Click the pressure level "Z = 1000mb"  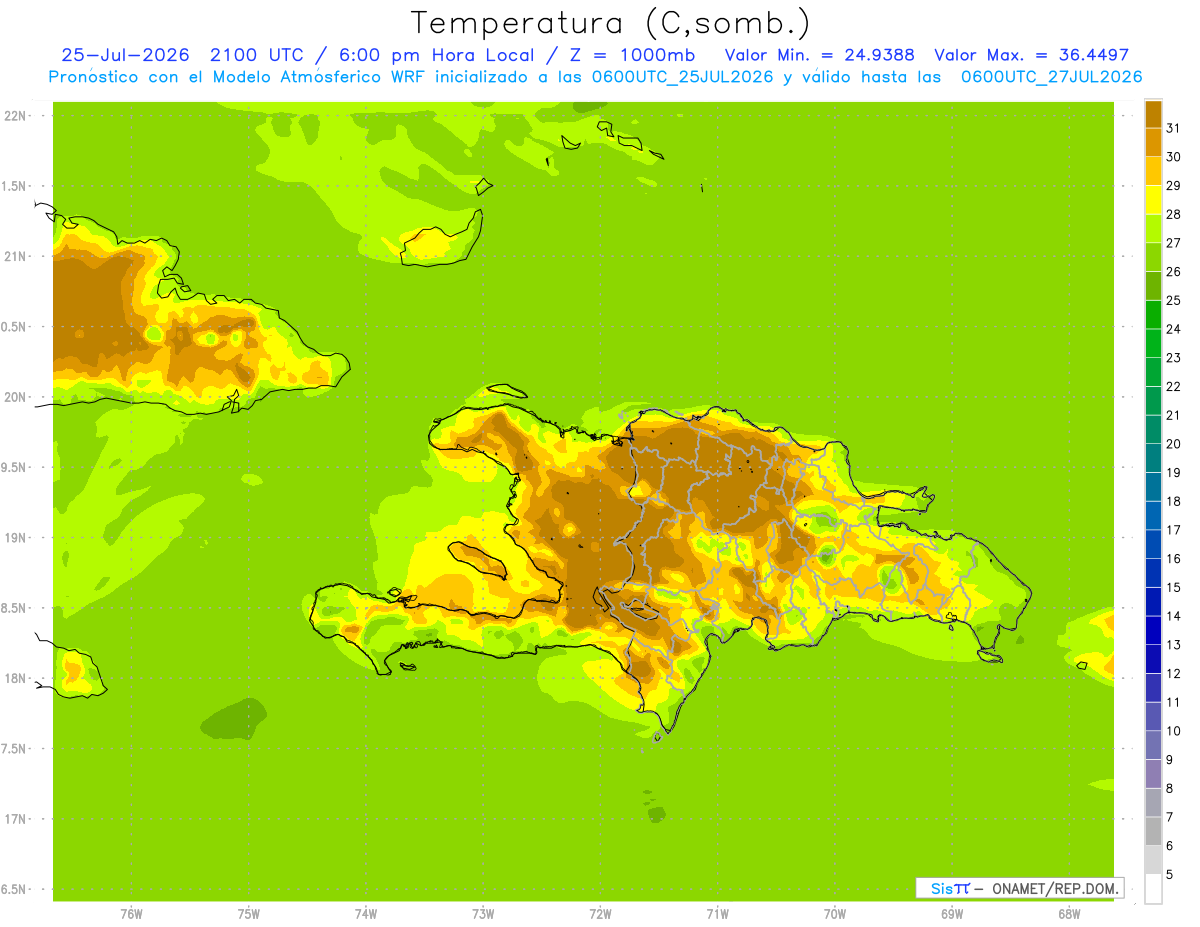(630, 55)
